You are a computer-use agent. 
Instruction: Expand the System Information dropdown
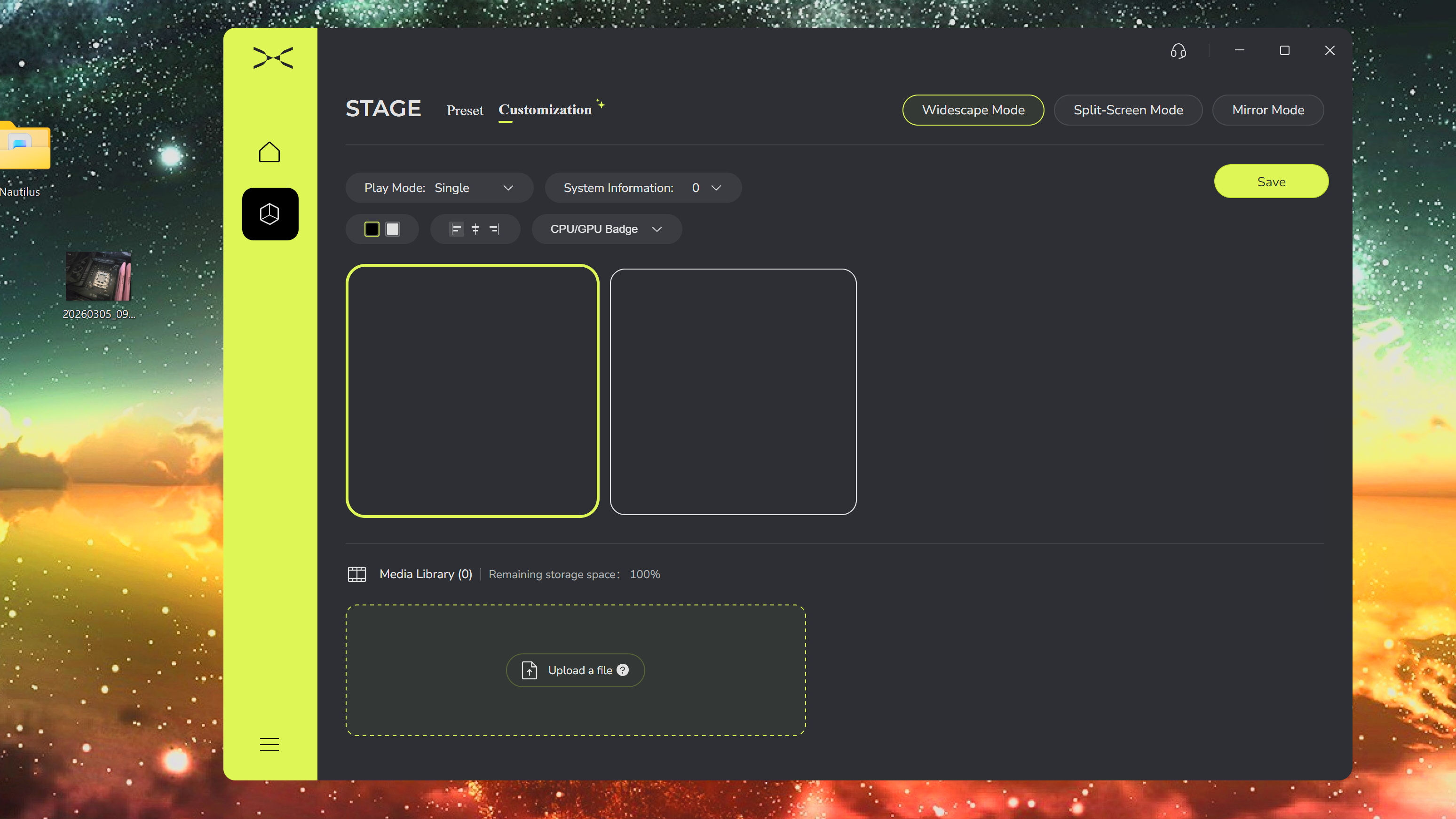pyautogui.click(x=716, y=188)
